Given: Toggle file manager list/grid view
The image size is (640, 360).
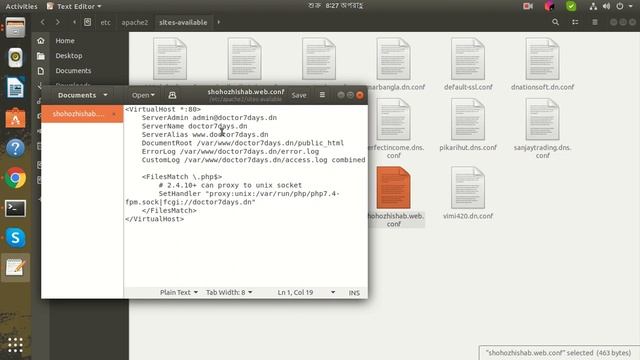Looking at the screenshot, I should [575, 22].
